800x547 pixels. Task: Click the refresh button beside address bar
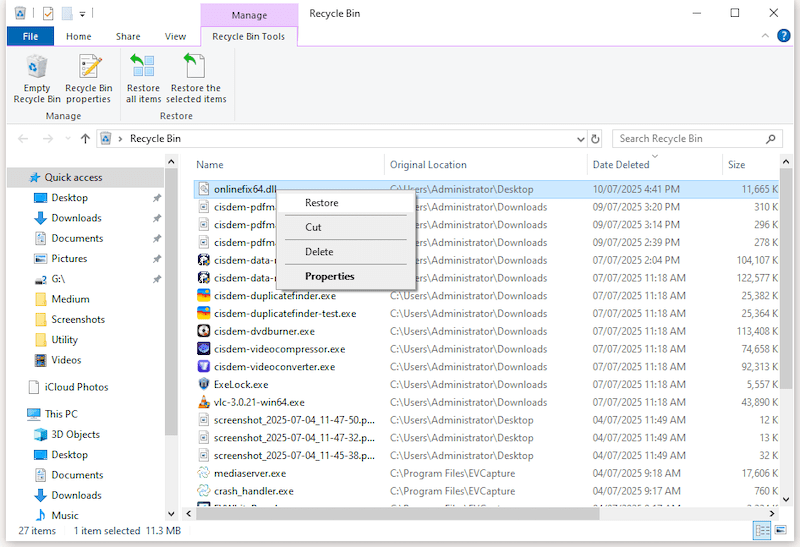596,139
